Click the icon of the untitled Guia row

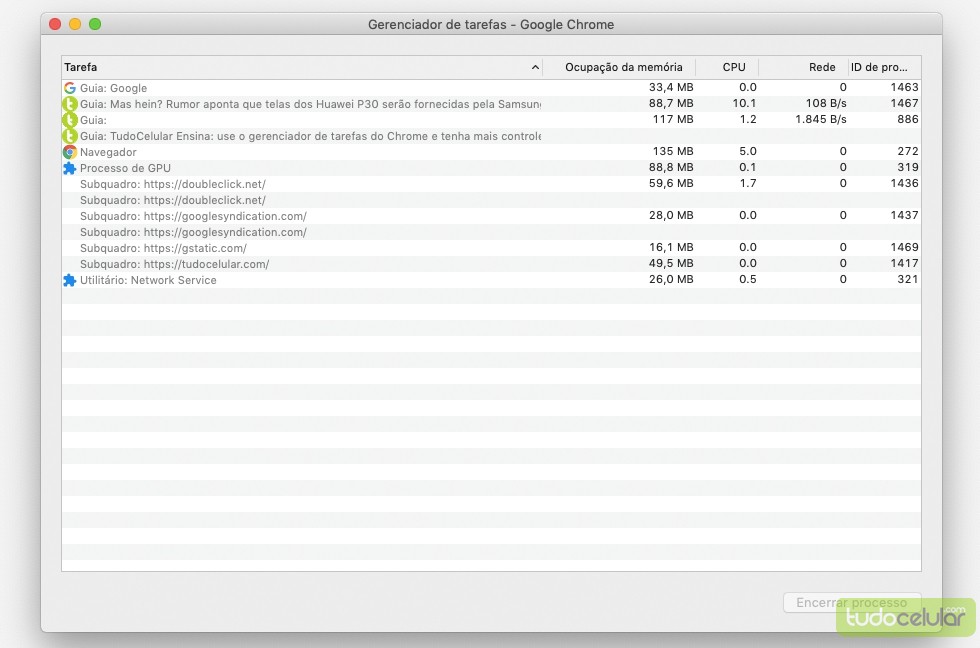click(x=70, y=120)
